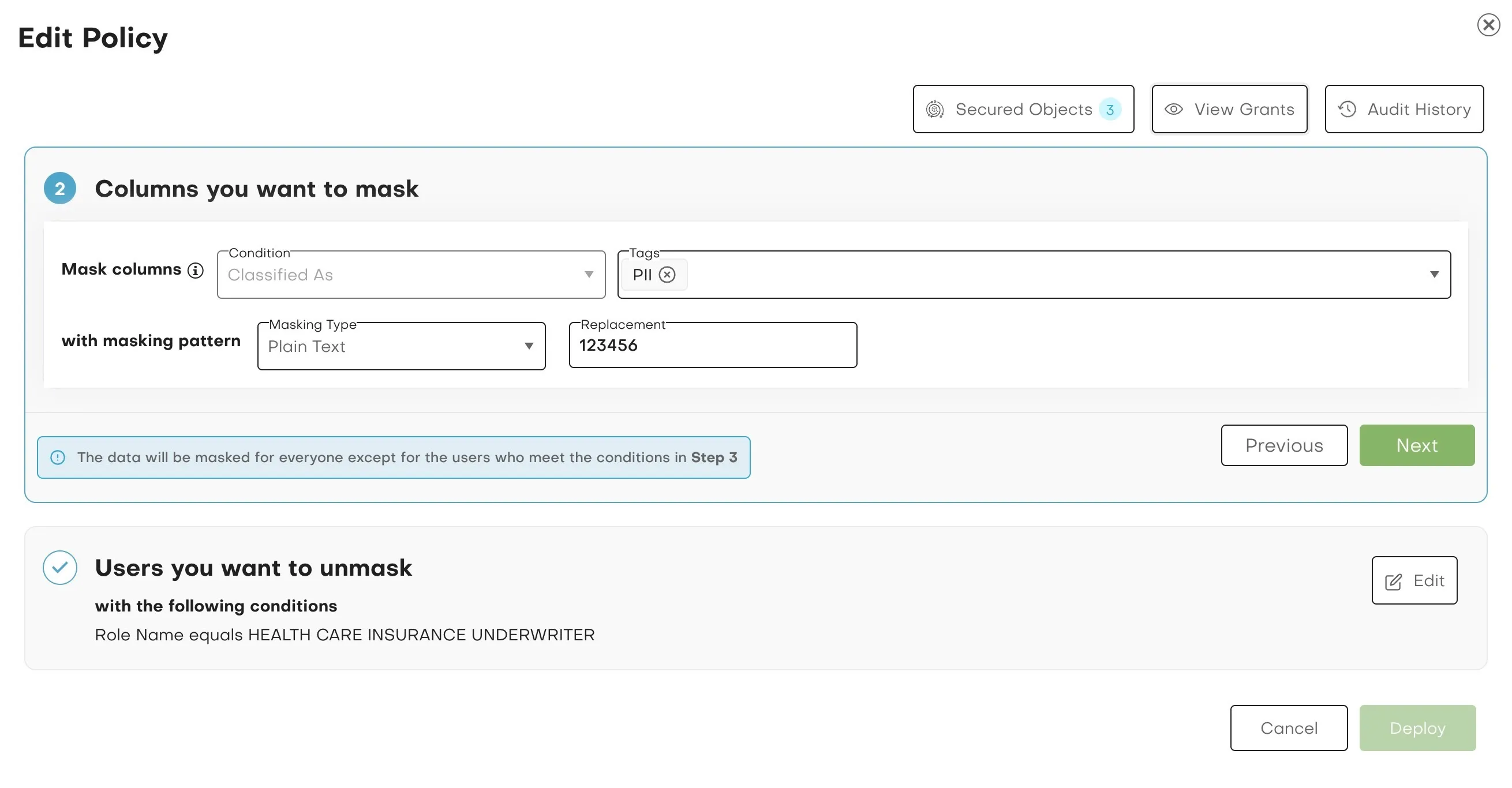Click the step 2 numbered badge

[59, 188]
